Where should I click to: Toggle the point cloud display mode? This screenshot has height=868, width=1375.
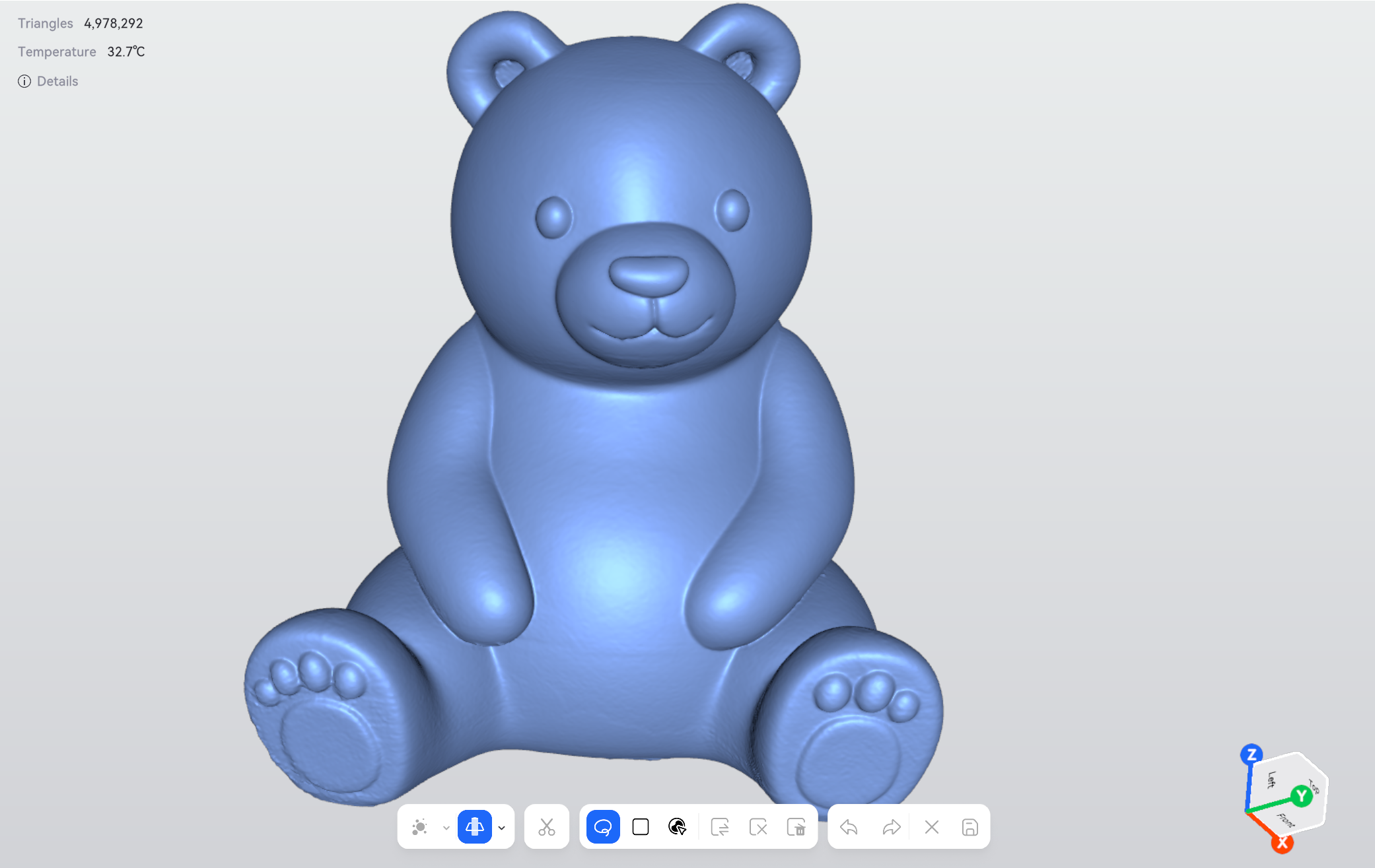click(x=420, y=826)
